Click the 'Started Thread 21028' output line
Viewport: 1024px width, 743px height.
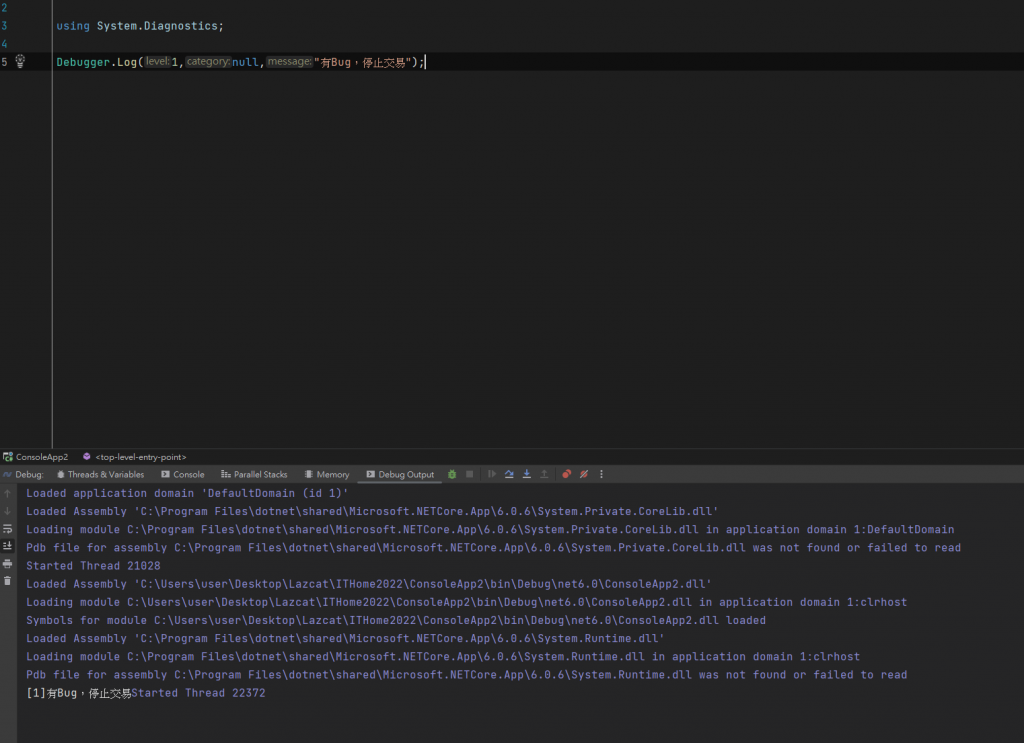93,566
